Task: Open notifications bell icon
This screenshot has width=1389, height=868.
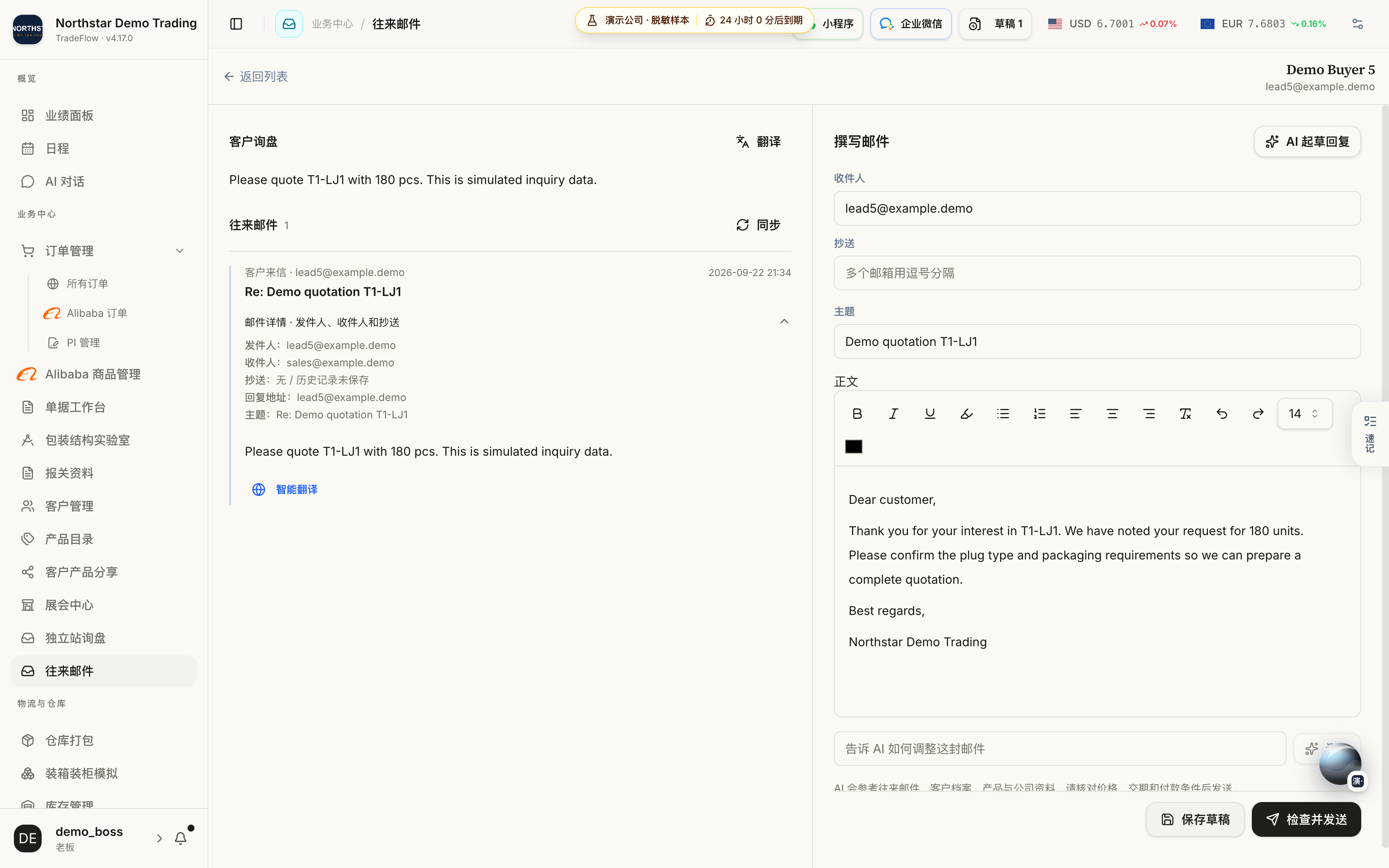Action: click(180, 838)
